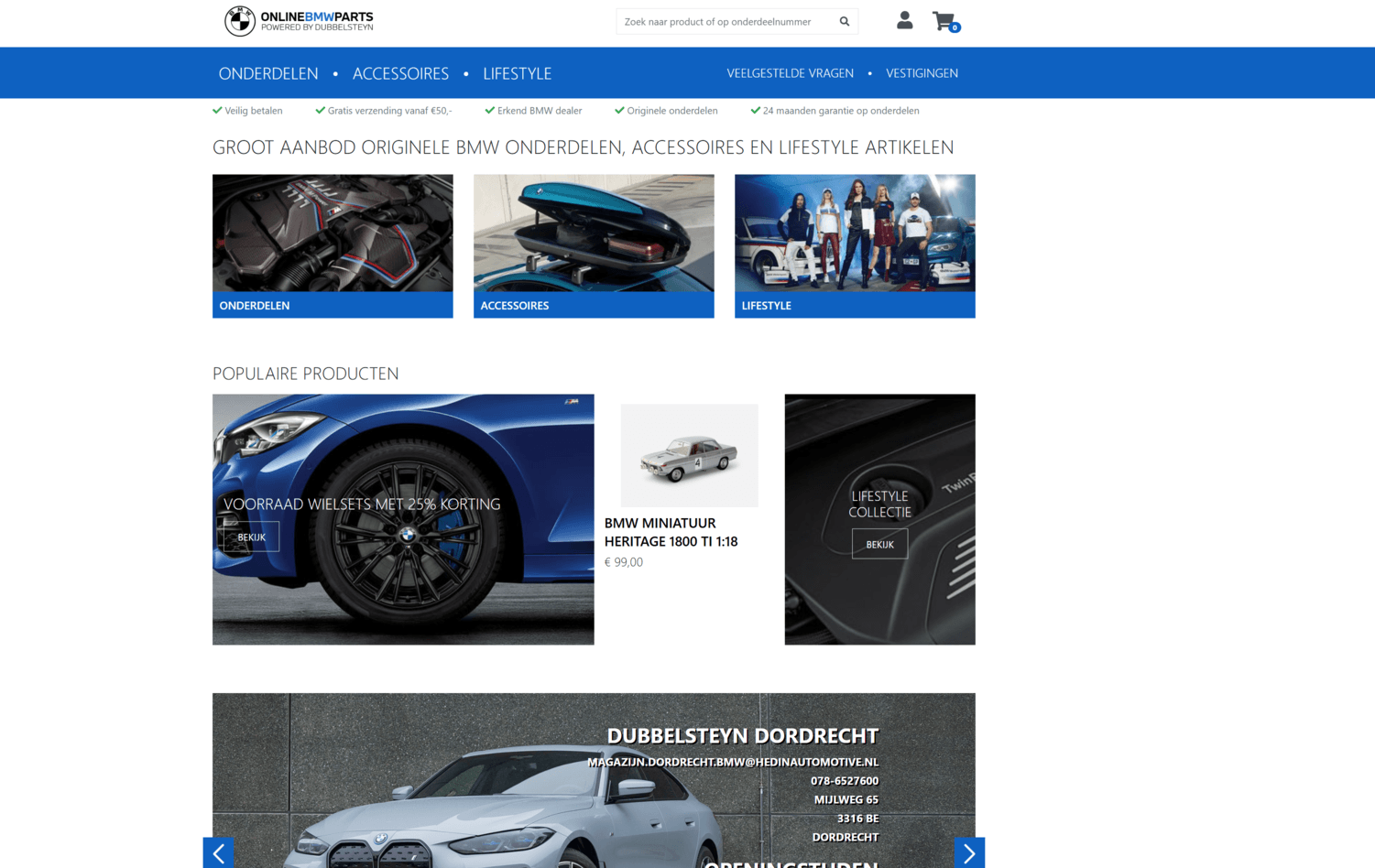Open the ONDERDELEN navigation menu
Viewport: 1375px width, 868px height.
click(x=268, y=73)
